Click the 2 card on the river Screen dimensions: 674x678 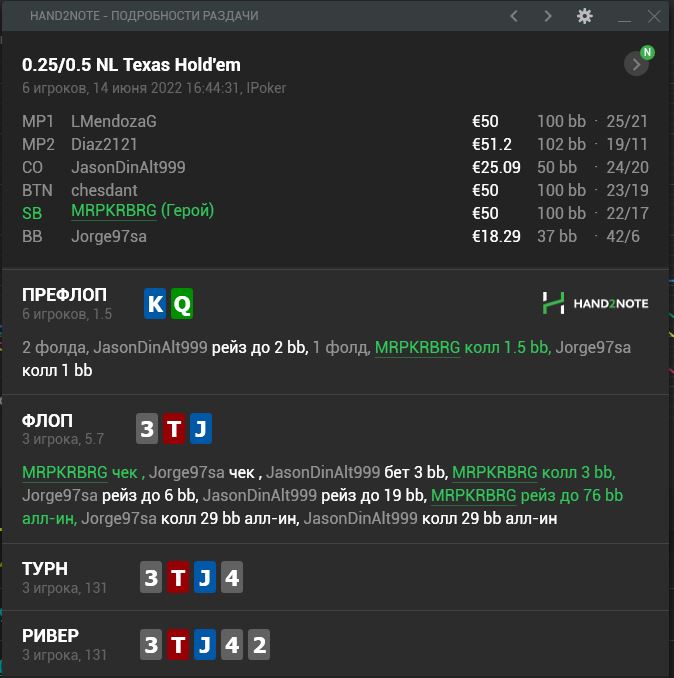coord(258,644)
